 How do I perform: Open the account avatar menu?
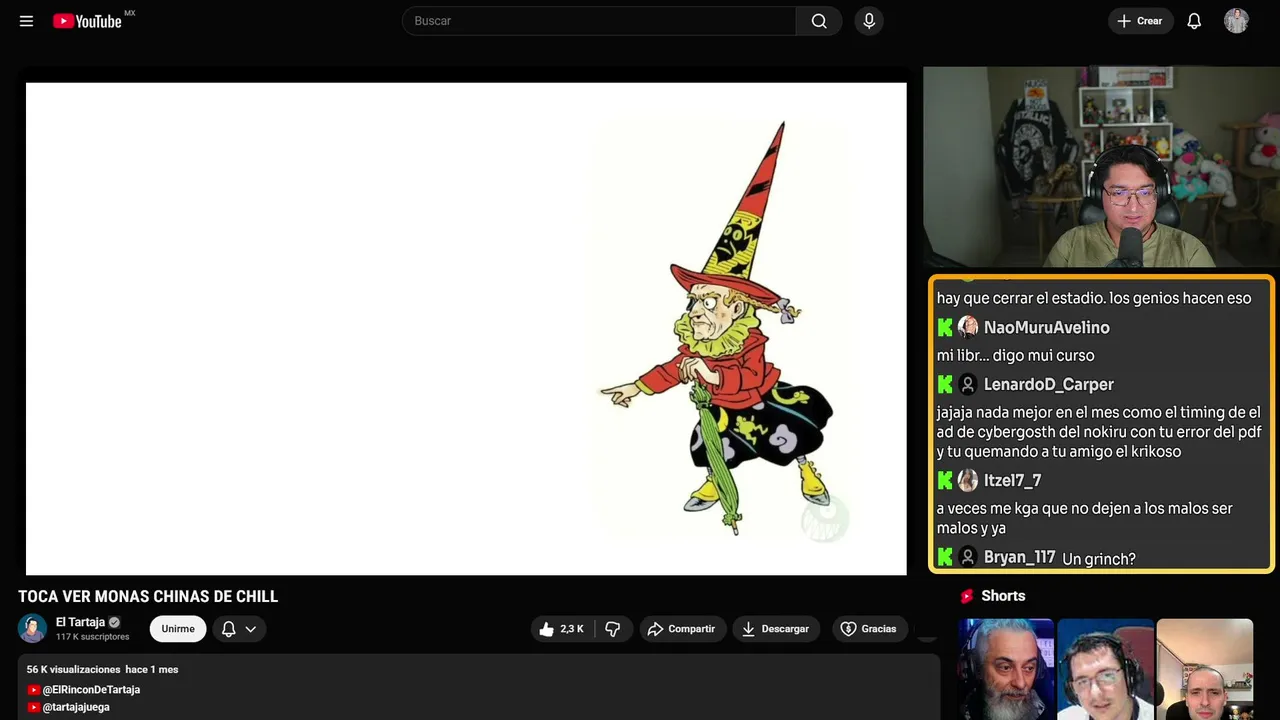(1237, 21)
